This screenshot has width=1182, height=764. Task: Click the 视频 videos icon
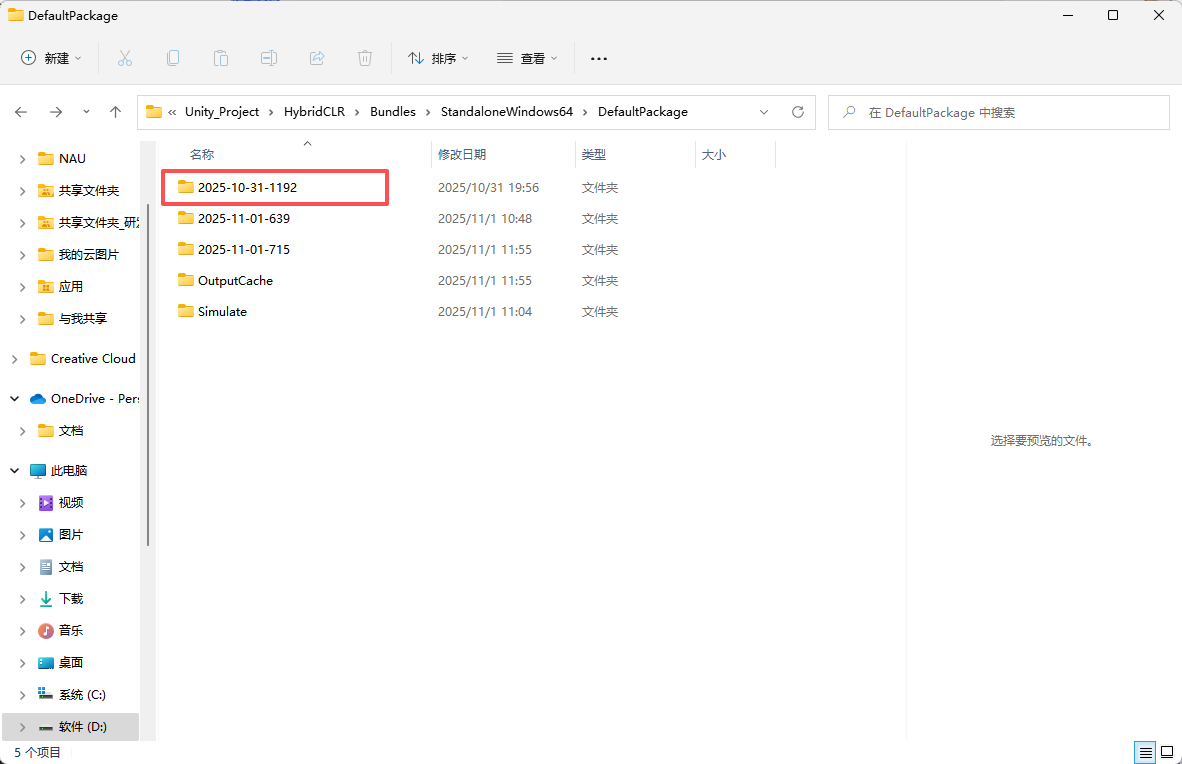tap(46, 502)
